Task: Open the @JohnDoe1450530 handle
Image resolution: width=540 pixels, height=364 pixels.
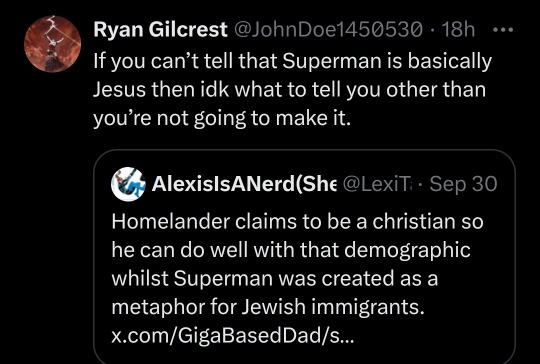Action: click(328, 30)
